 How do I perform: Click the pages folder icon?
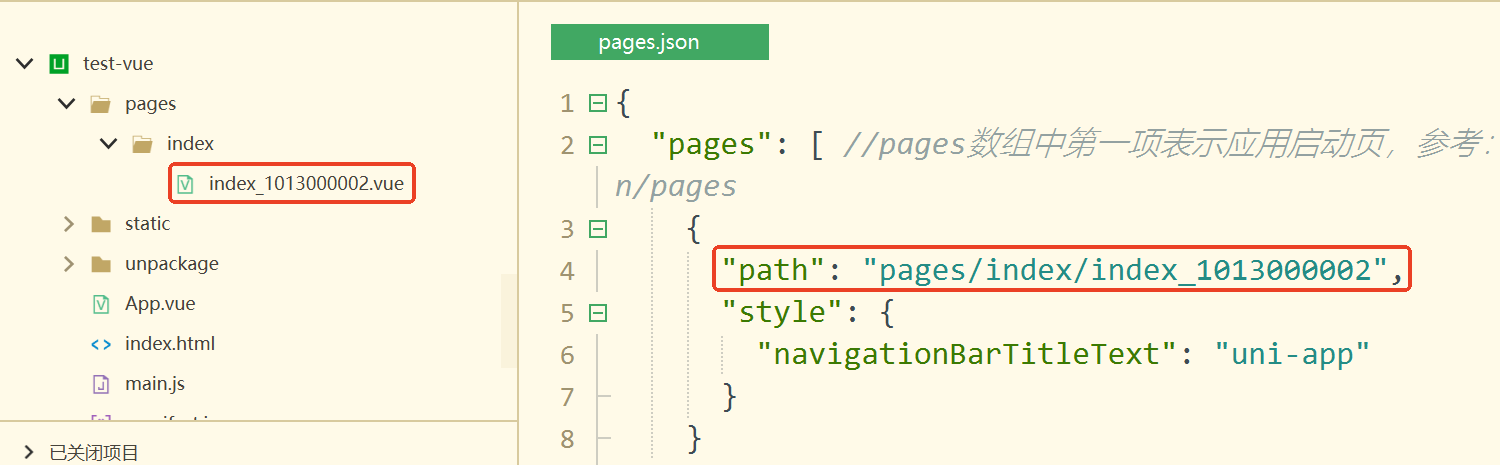coord(100,104)
